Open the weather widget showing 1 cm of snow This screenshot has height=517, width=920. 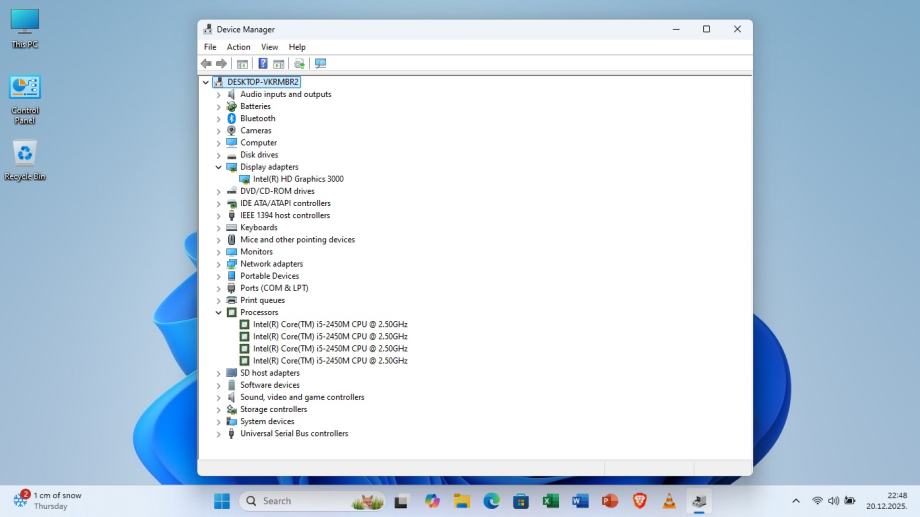pyautogui.click(x=48, y=501)
